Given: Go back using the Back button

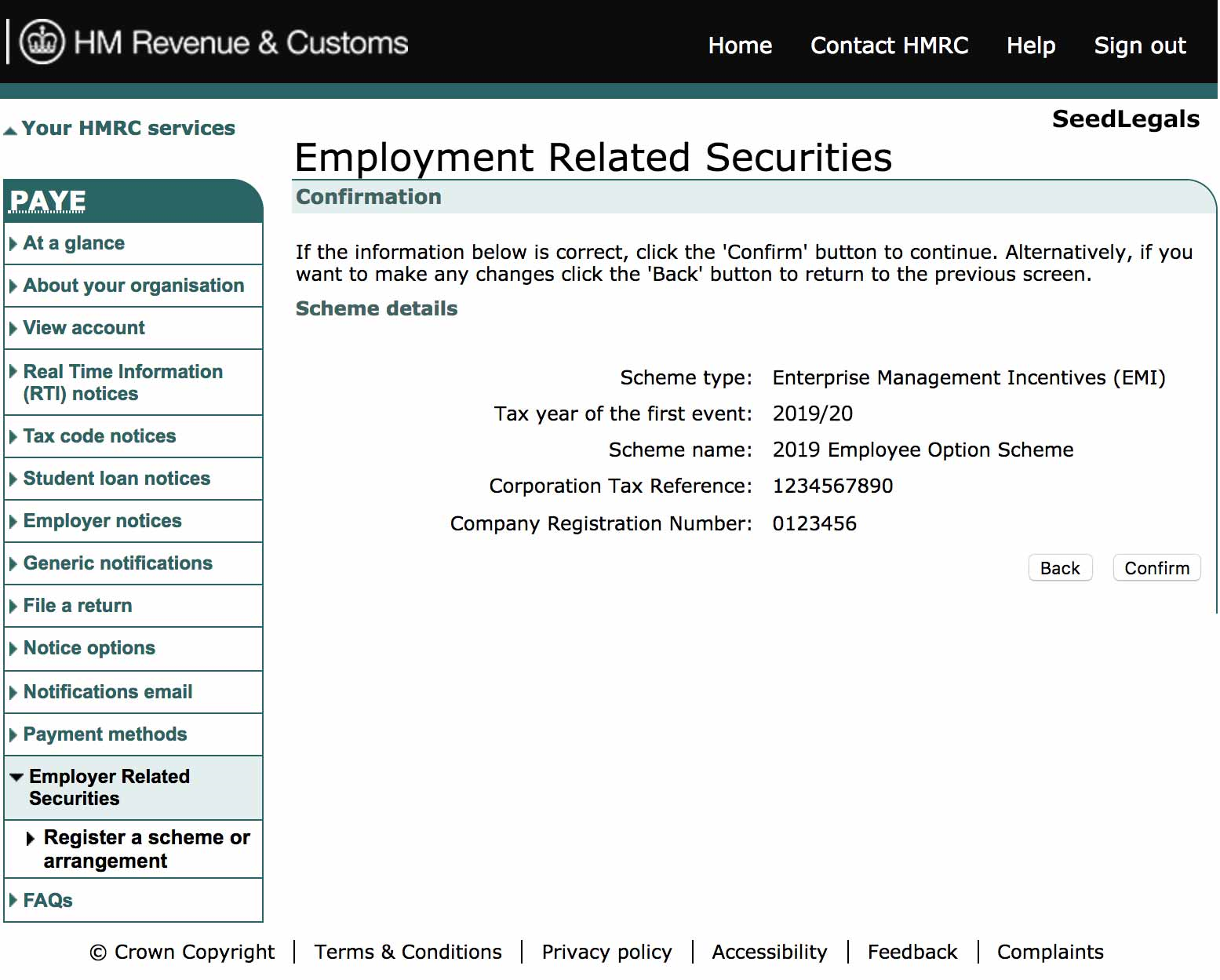Looking at the screenshot, I should pyautogui.click(x=1059, y=568).
